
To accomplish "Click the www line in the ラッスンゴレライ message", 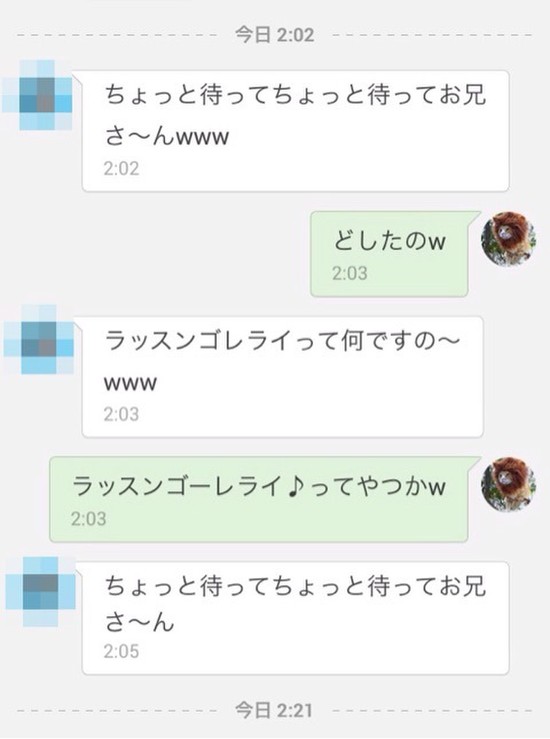I will tap(130, 383).
